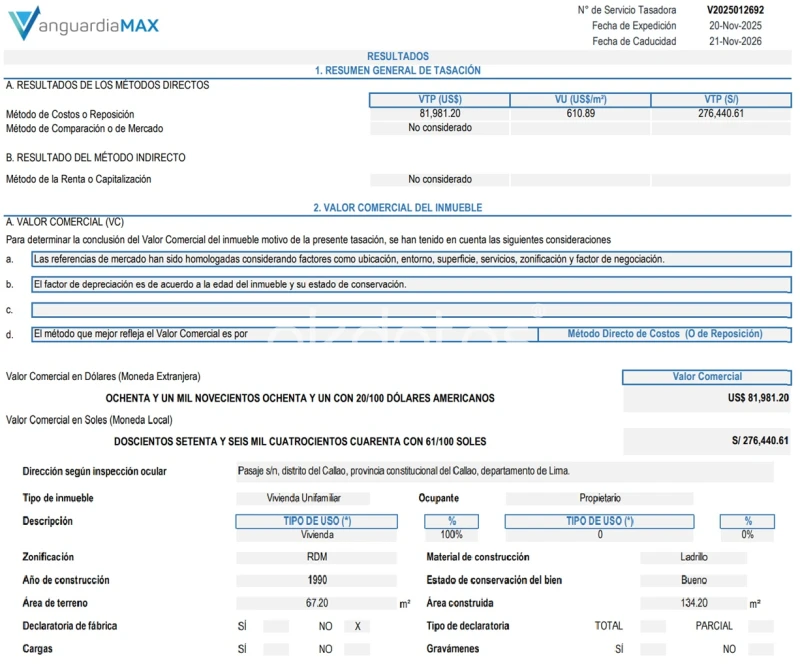The width and height of the screenshot is (800, 668).
Task: Click the VanguardiaMAX logo
Action: point(82,22)
